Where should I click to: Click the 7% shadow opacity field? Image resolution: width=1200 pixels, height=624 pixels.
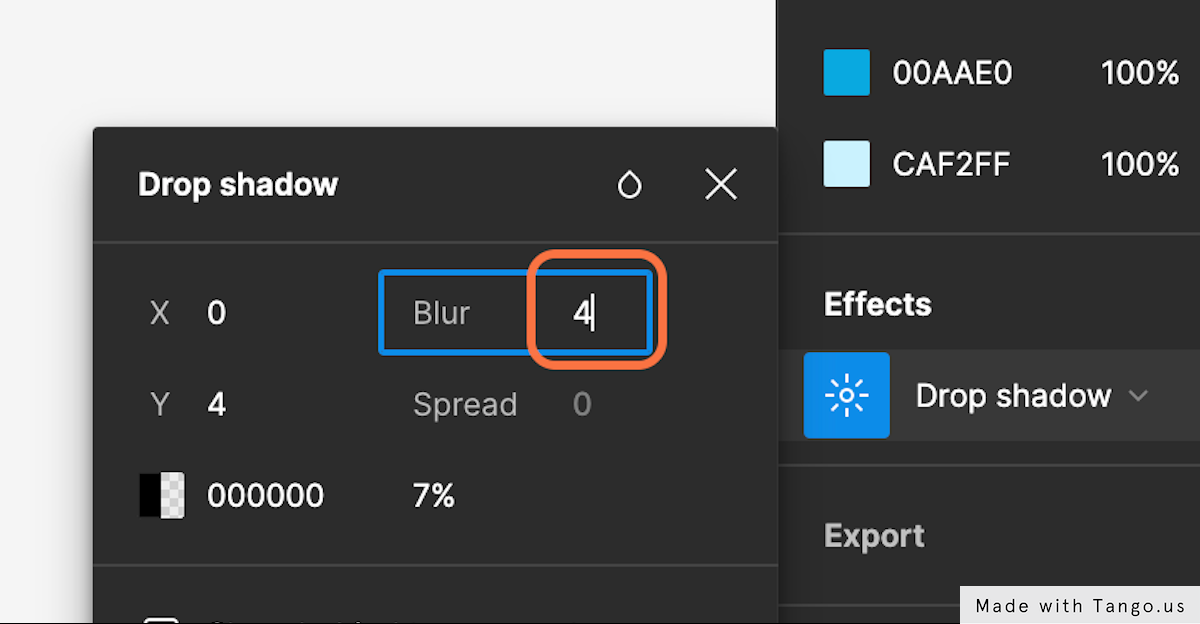pyautogui.click(x=434, y=496)
